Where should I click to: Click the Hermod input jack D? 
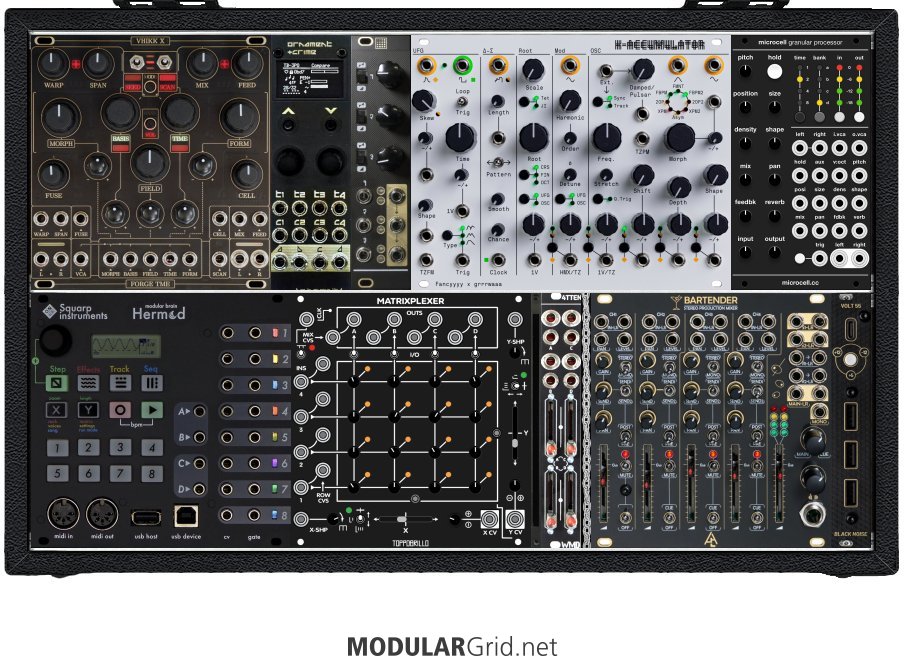click(199, 489)
